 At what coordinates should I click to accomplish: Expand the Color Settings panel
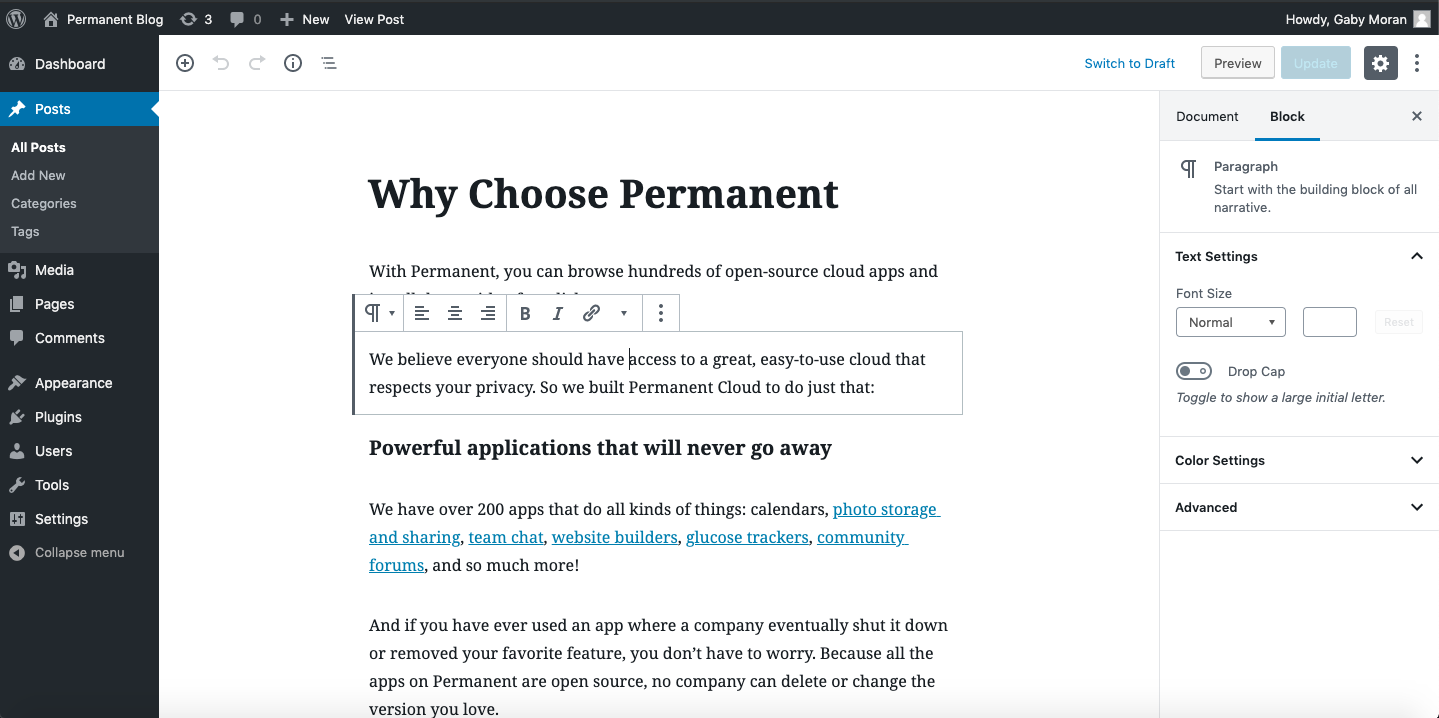(x=1298, y=460)
